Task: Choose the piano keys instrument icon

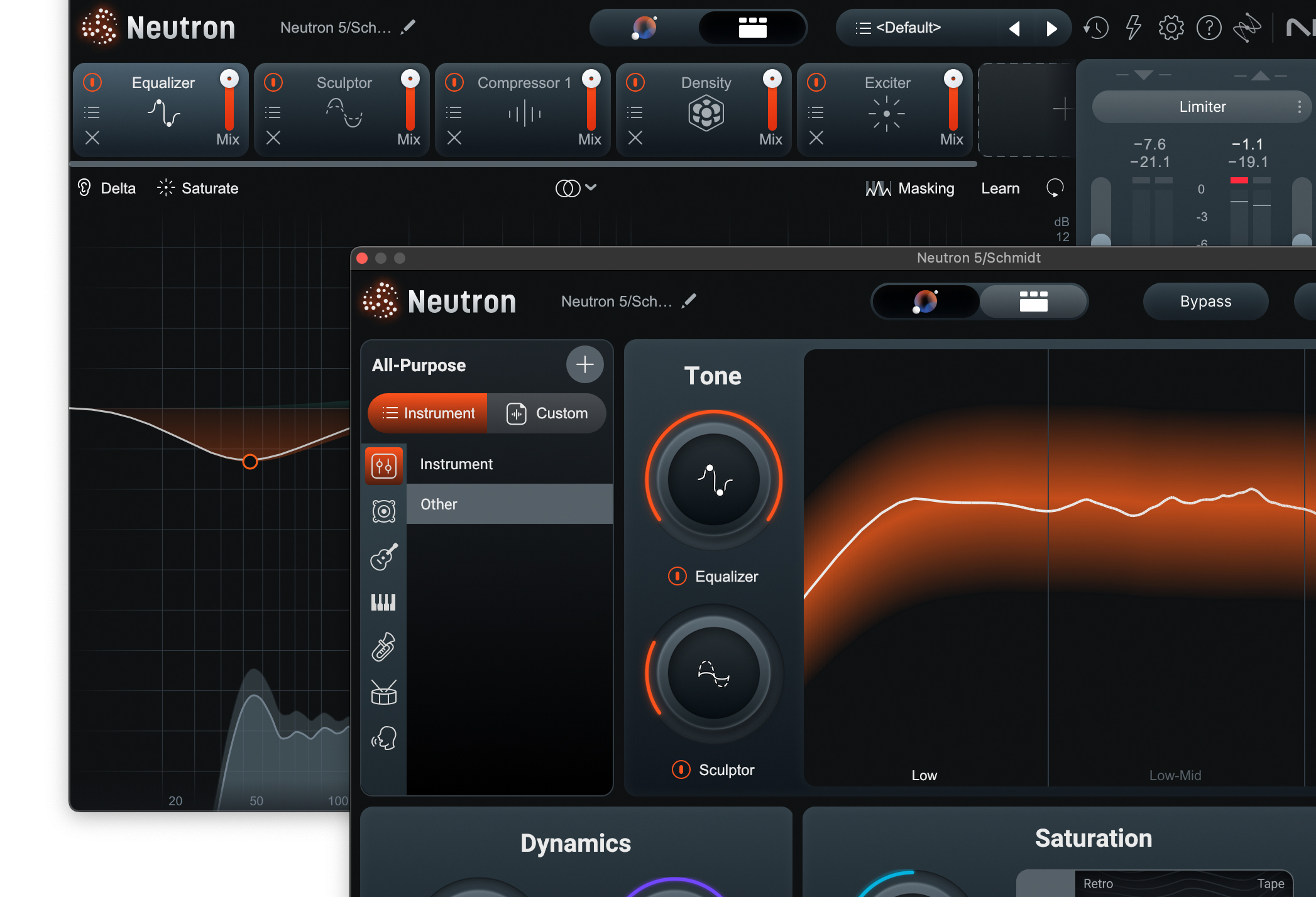Action: pos(384,602)
